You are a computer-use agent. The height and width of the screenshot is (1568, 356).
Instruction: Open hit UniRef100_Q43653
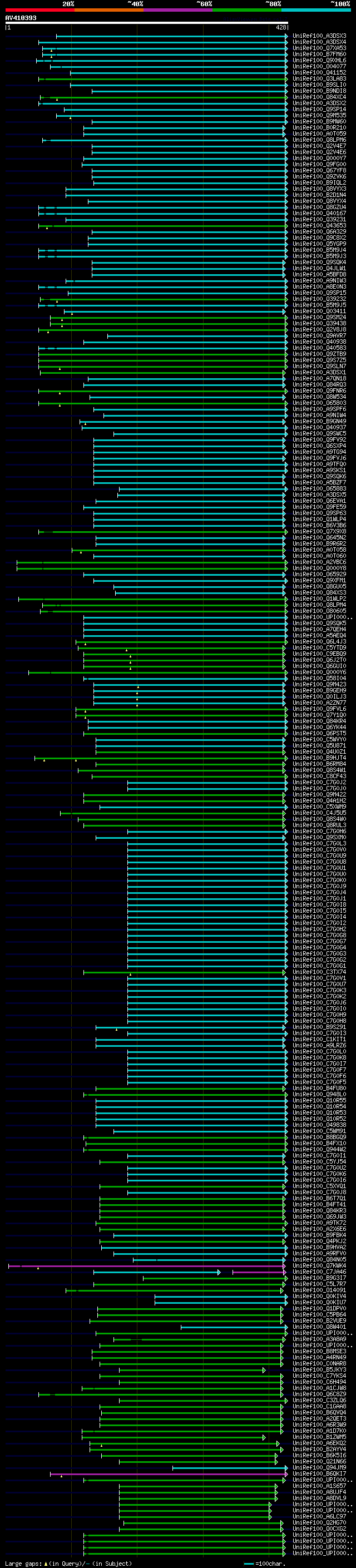(x=319, y=225)
